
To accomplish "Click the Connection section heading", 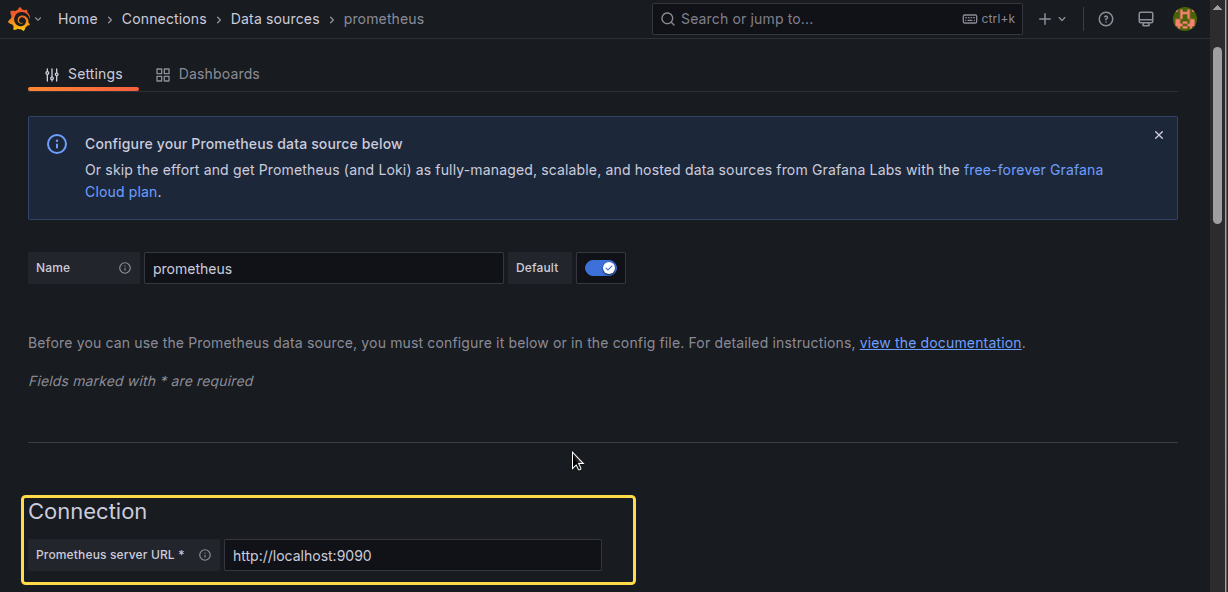I will pos(88,512).
